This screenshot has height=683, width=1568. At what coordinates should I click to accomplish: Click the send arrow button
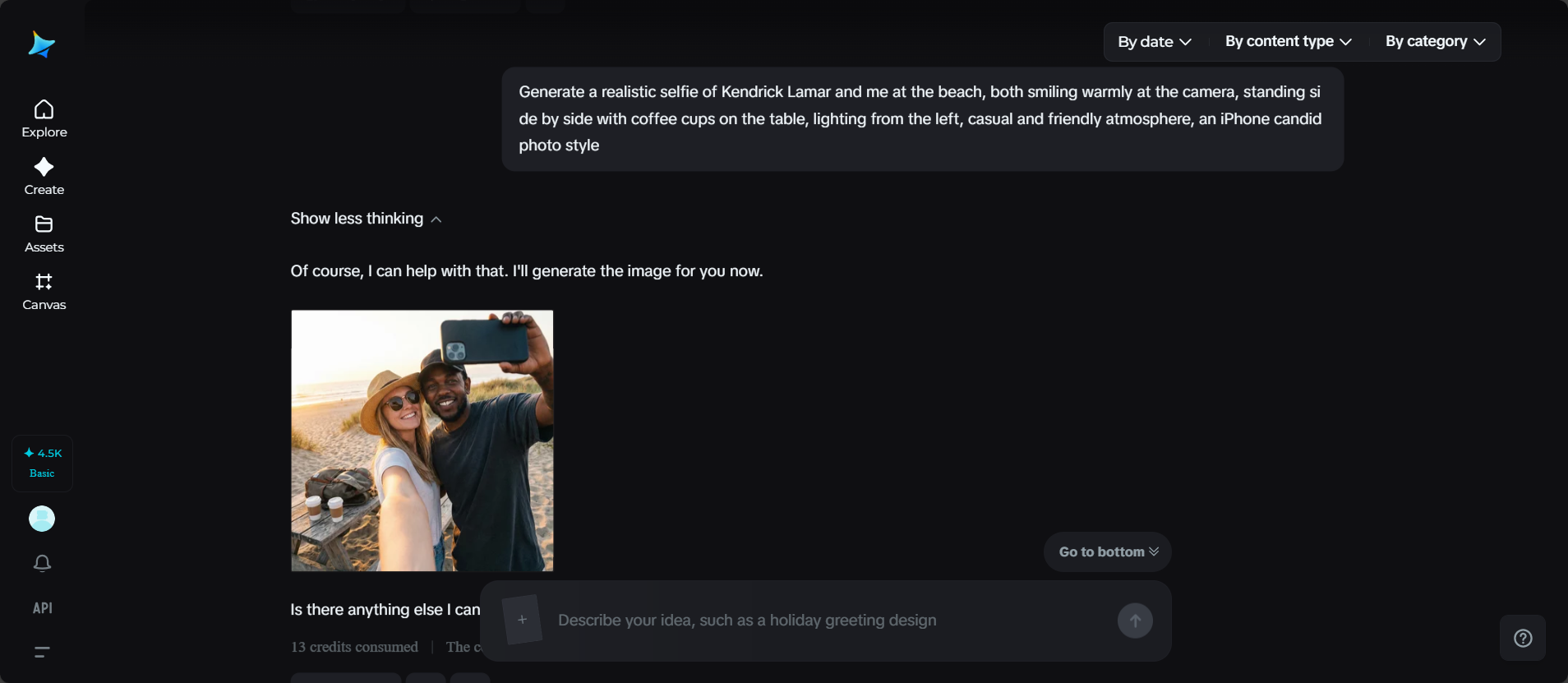[1135, 621]
